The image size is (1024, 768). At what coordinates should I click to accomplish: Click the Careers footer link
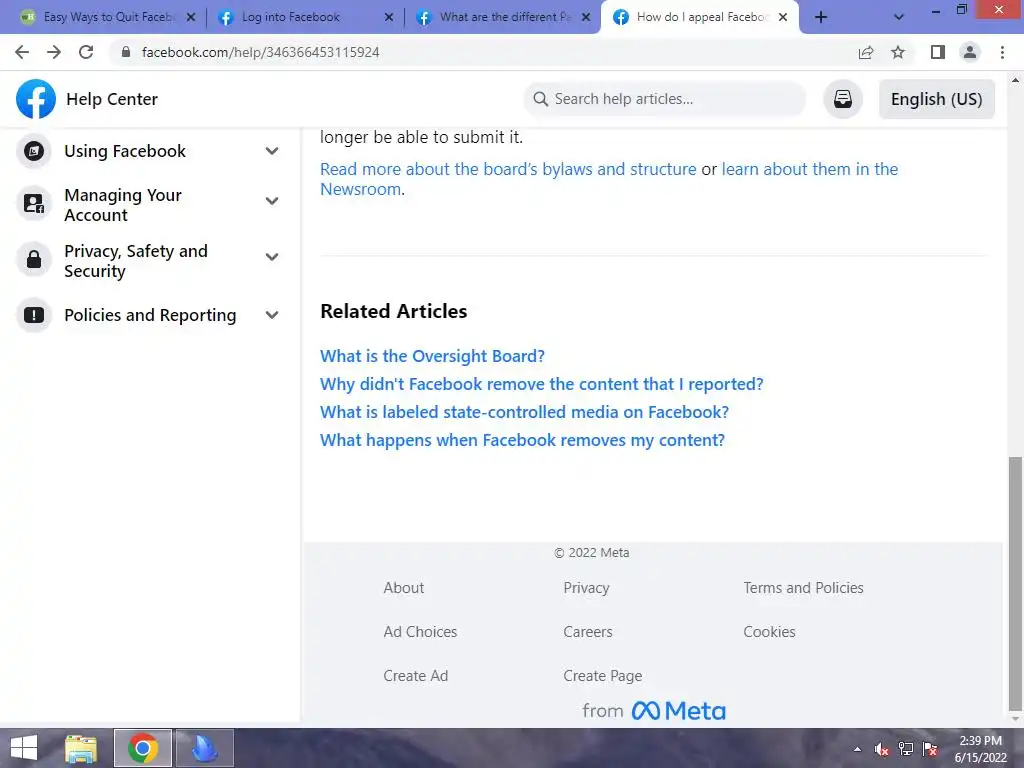588,632
